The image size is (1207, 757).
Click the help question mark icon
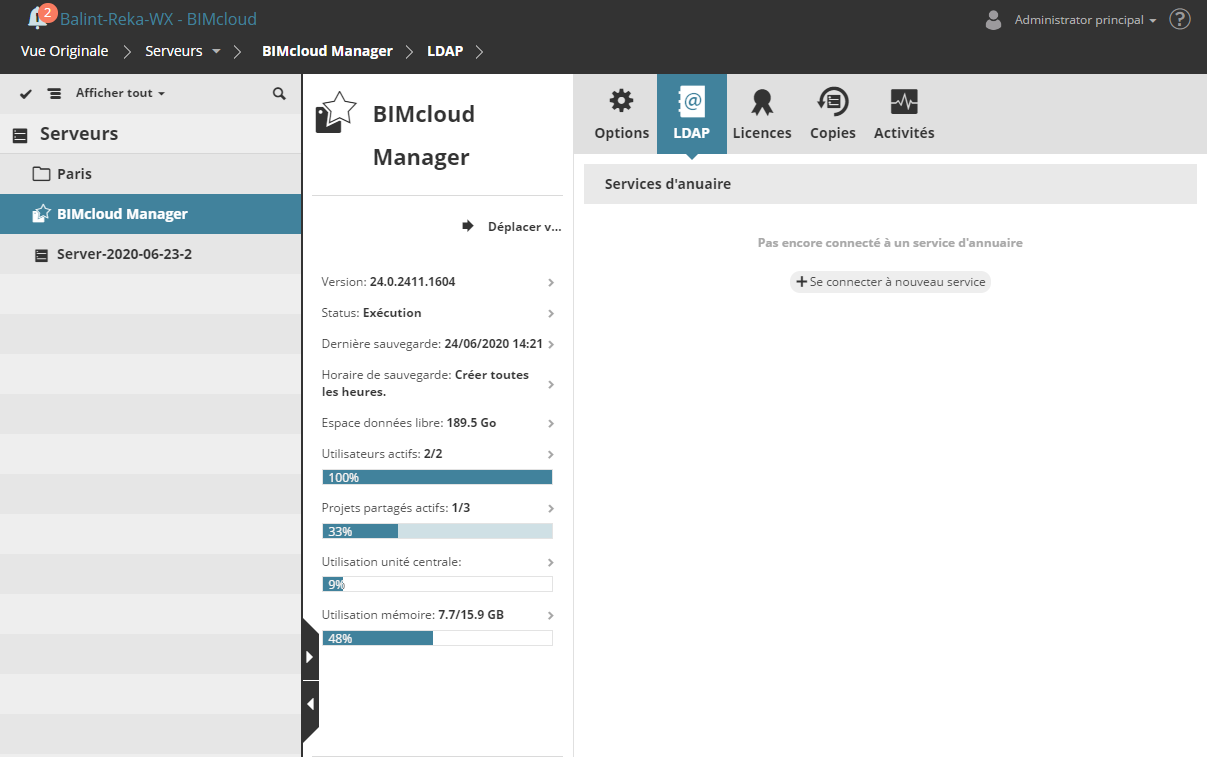point(1180,19)
